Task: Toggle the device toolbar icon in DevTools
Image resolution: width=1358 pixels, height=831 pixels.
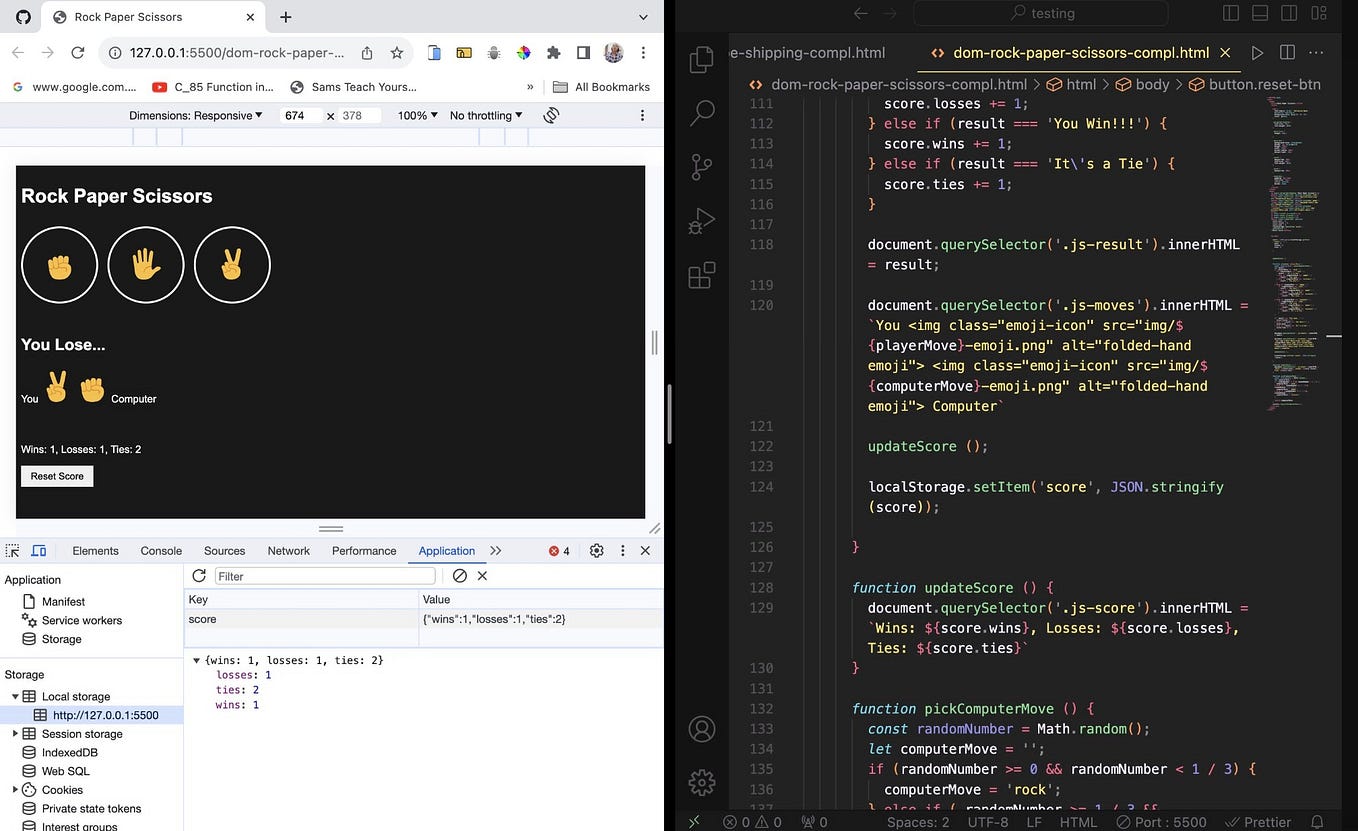Action: tap(38, 550)
